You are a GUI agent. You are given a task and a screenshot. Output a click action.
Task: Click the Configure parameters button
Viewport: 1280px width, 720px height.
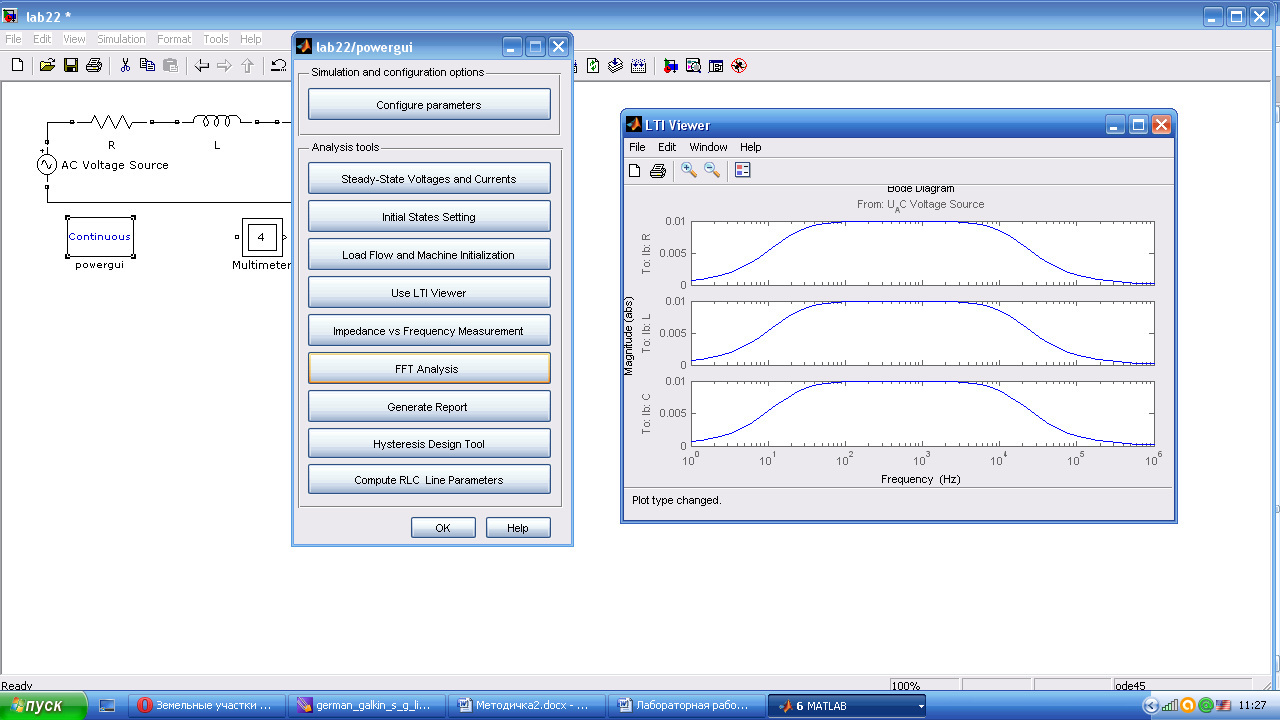pos(429,105)
